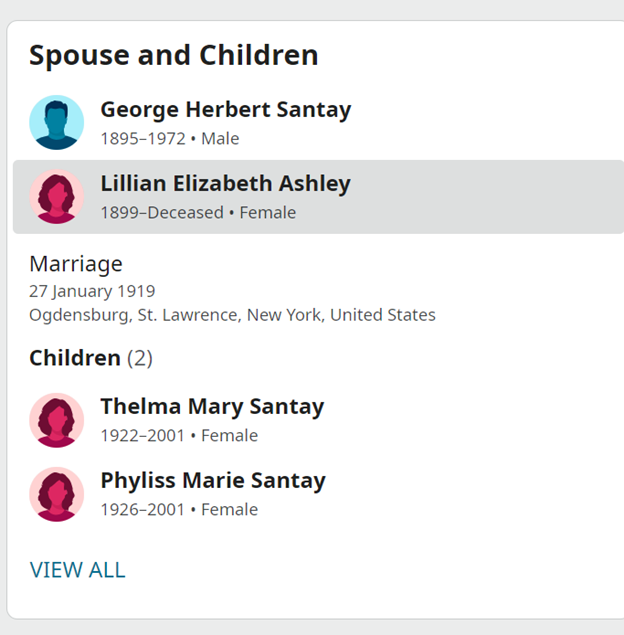The width and height of the screenshot is (624, 635).
Task: Click George's 1895–1972 Male details line
Action: [169, 139]
